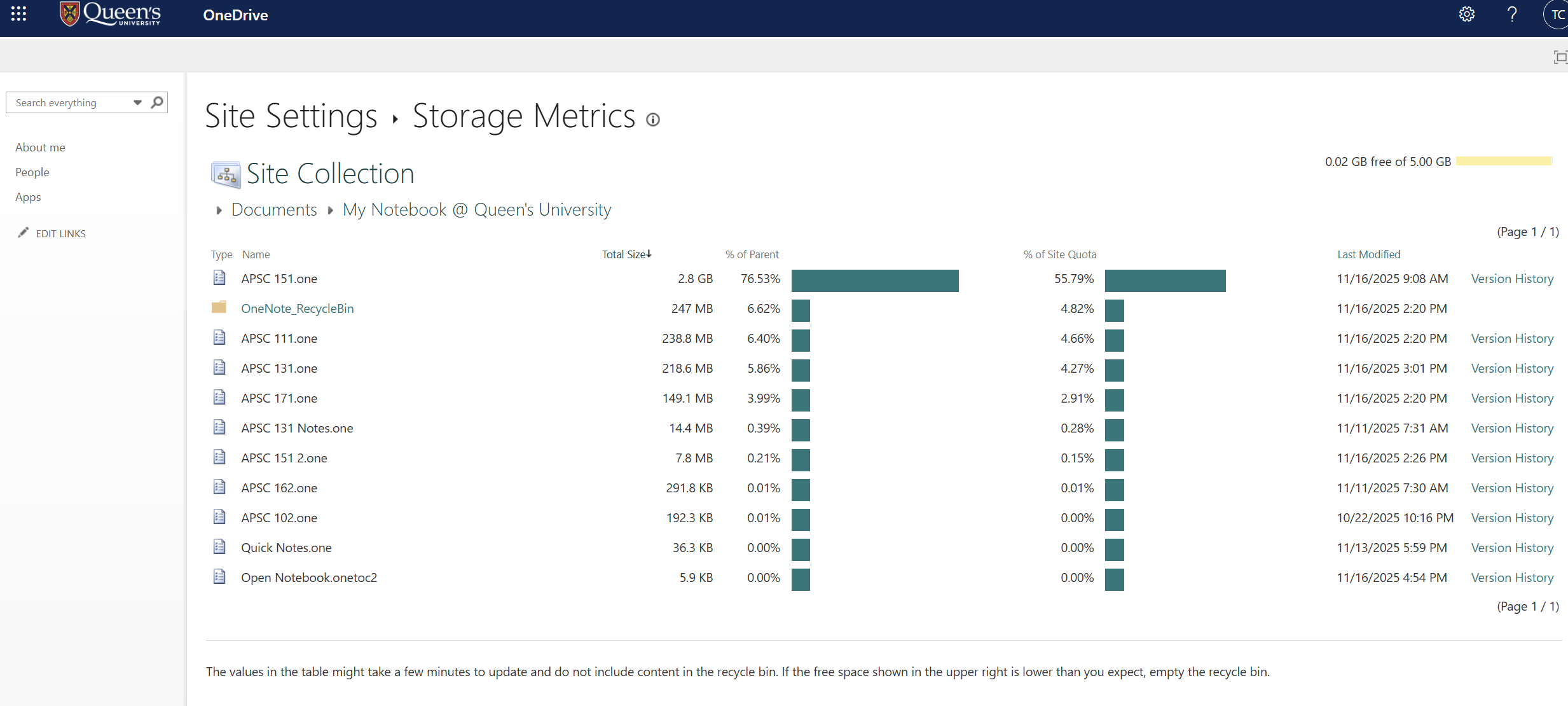Click the file icon for APSC 171.one
The height and width of the screenshot is (706, 1568).
[x=219, y=398]
